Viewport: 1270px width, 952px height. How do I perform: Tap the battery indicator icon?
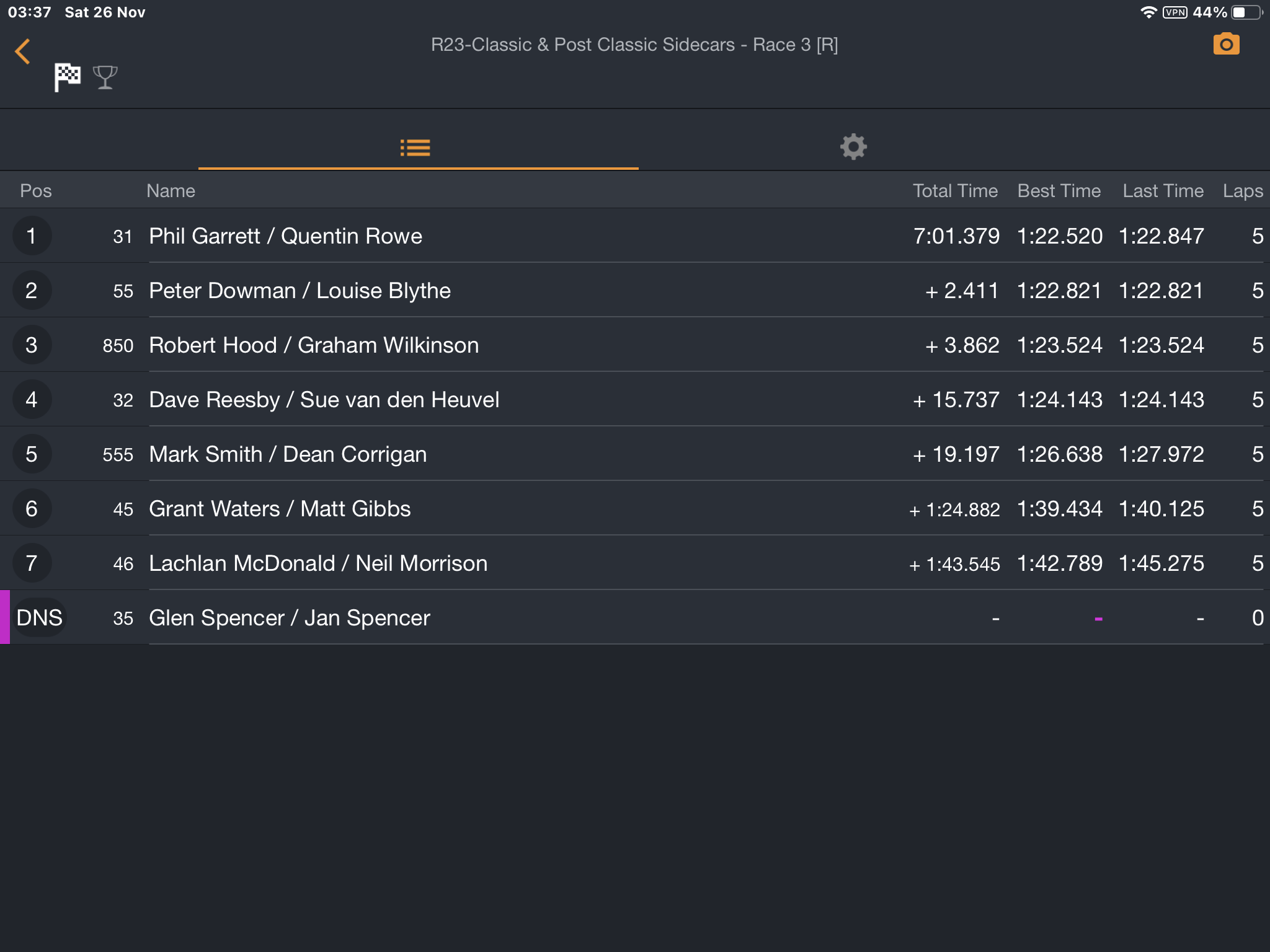click(1247, 12)
